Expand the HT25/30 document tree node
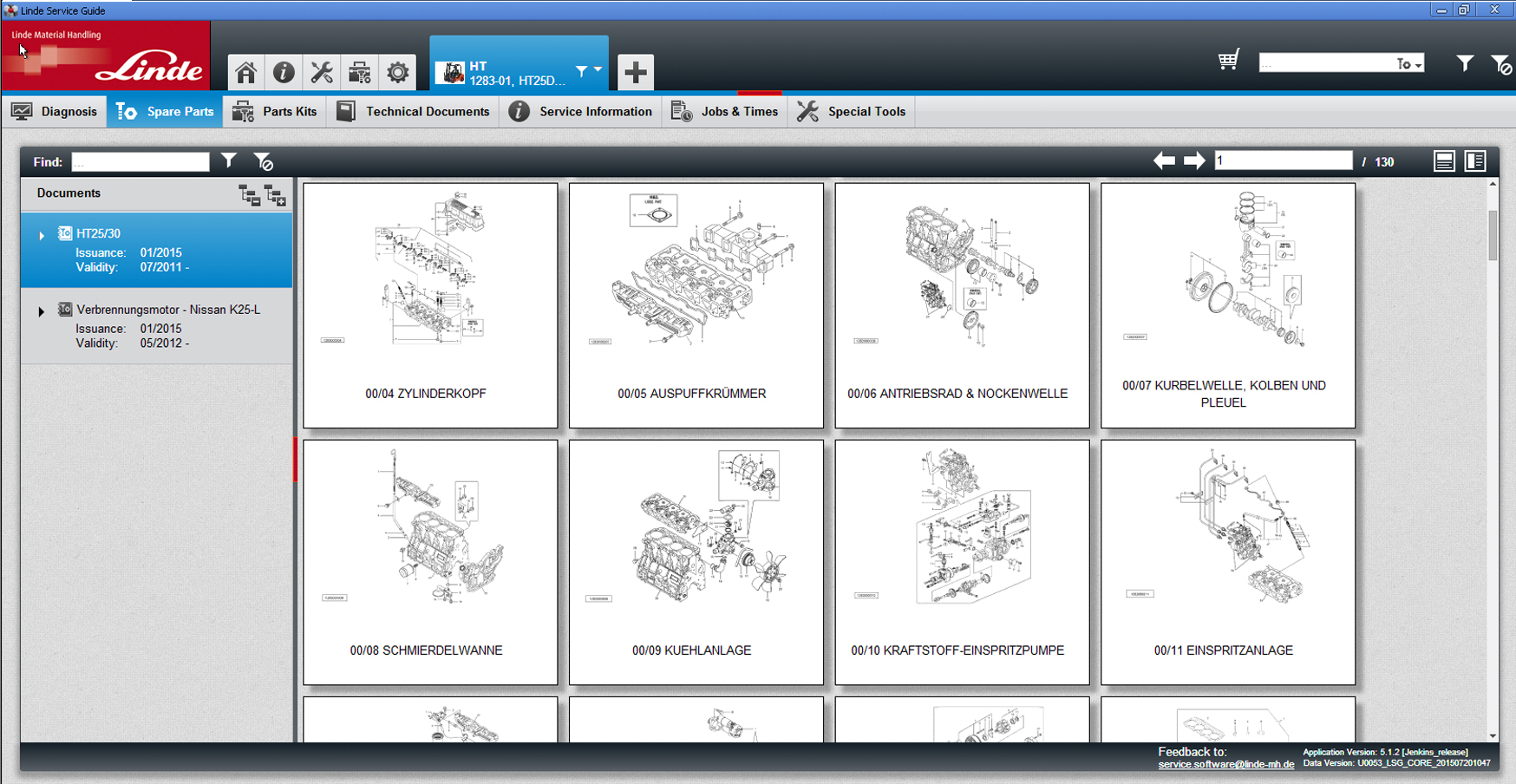1516x784 pixels. (x=41, y=235)
